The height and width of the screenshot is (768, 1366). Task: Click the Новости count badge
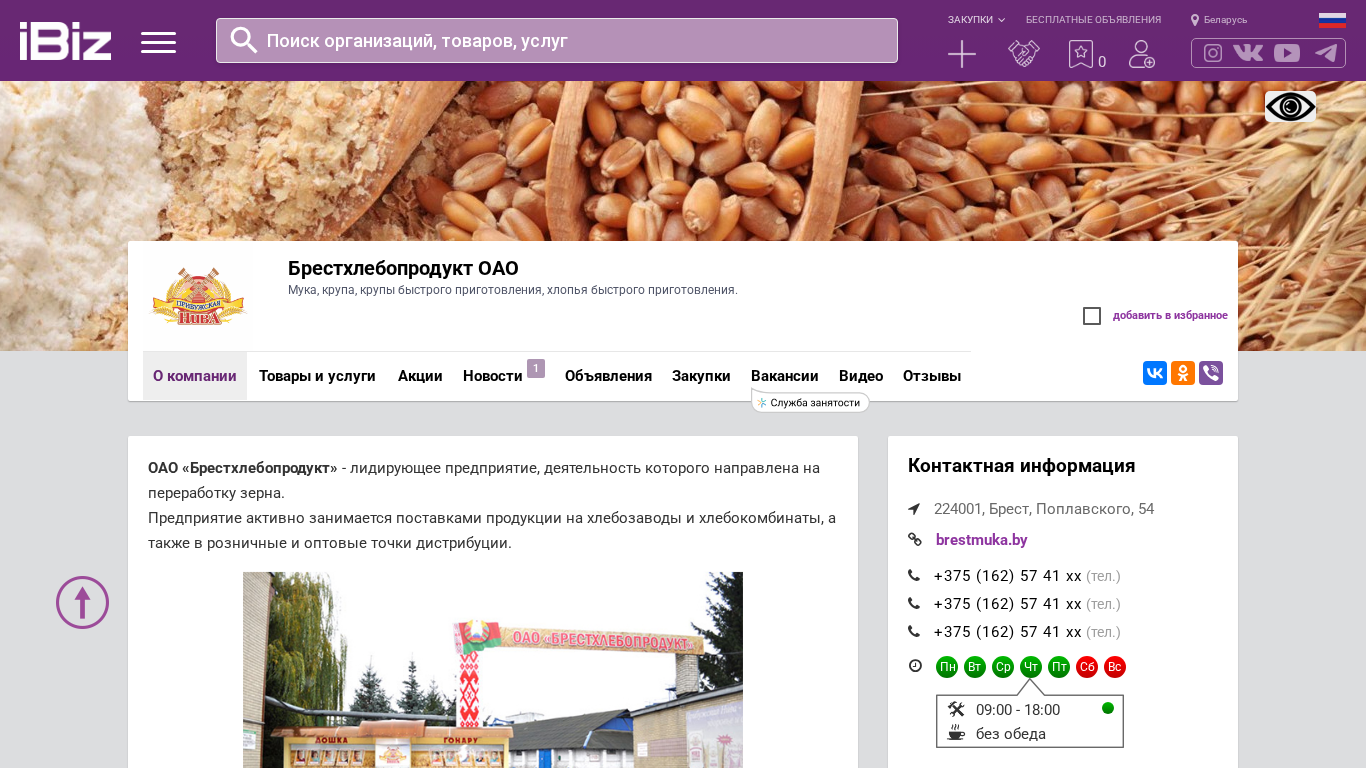536,368
